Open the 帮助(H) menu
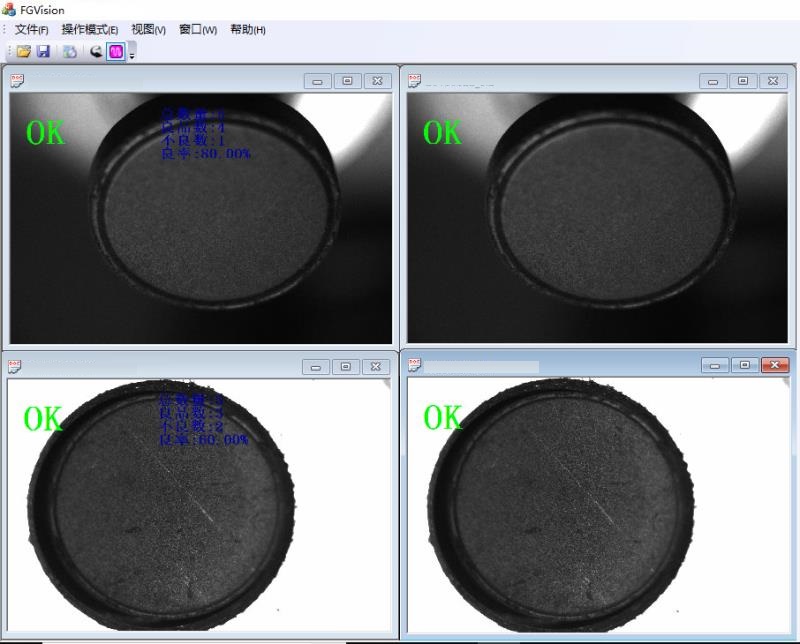 (247, 30)
